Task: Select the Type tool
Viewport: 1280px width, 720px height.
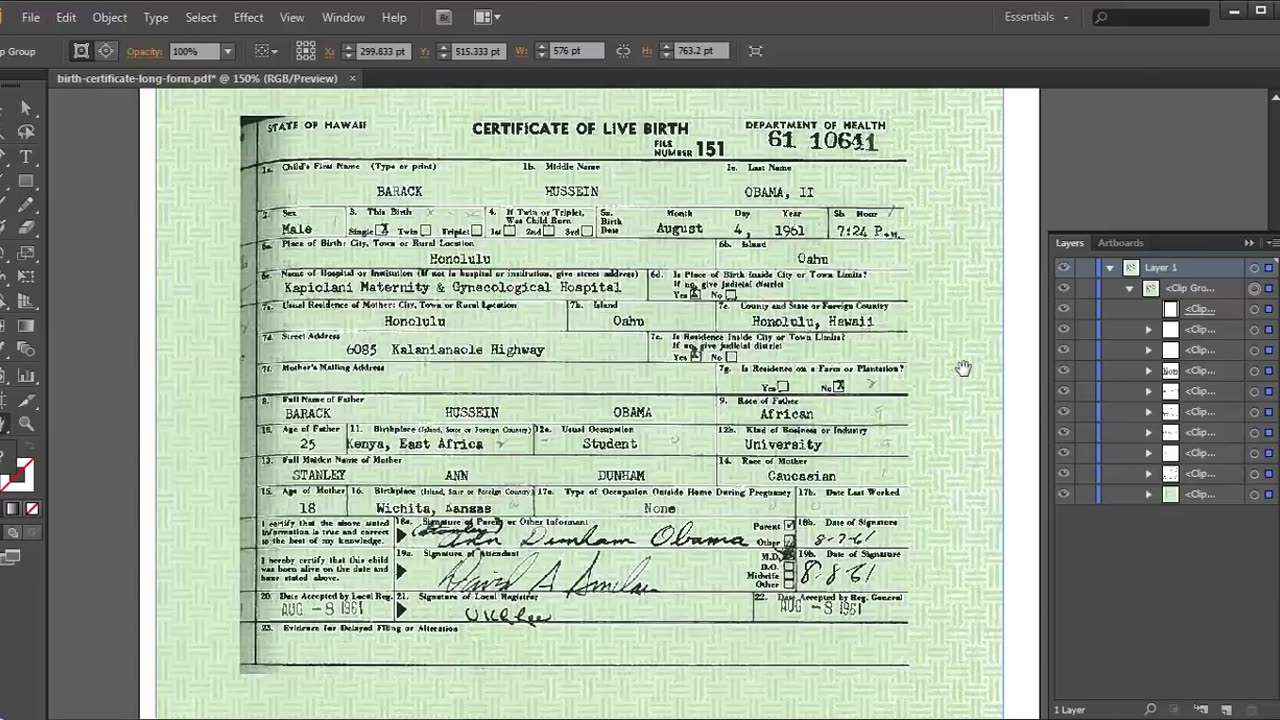Action: coord(26,157)
